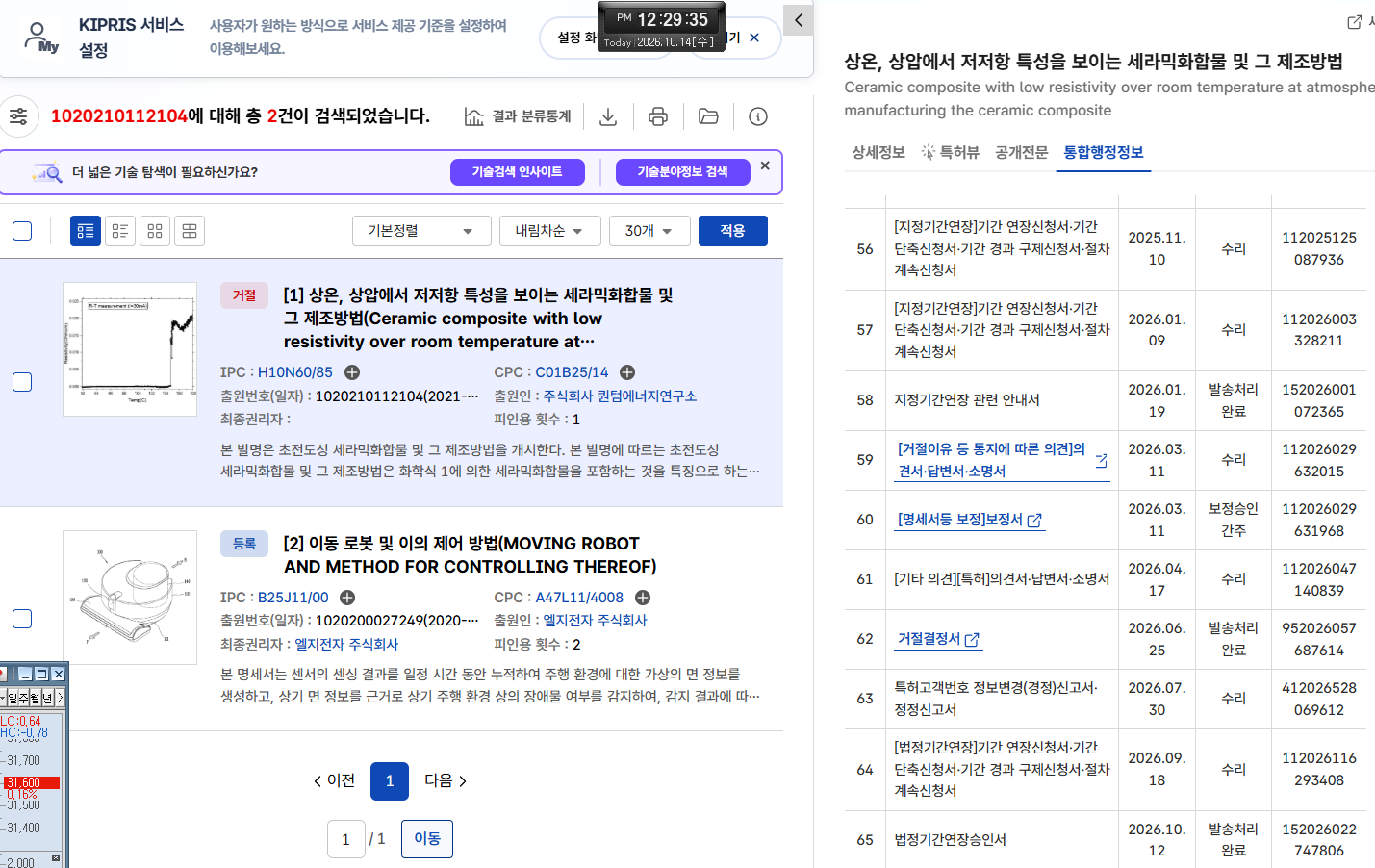Click the page number input field
Screen dimensions: 1375x868
(346, 839)
